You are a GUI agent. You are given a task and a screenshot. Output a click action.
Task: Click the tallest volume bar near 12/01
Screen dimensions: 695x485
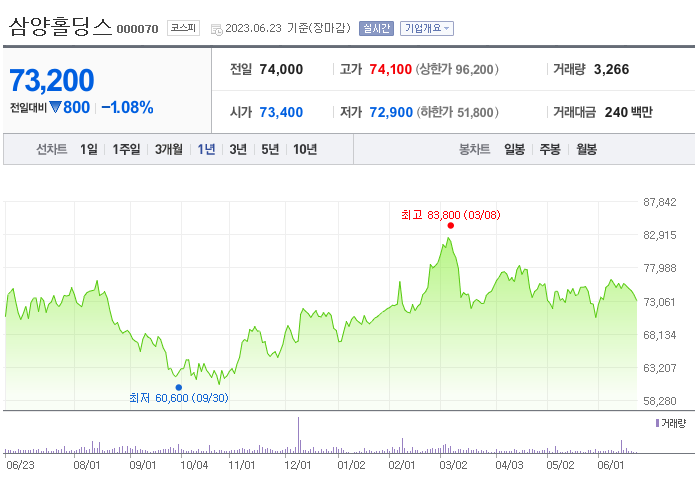298,435
